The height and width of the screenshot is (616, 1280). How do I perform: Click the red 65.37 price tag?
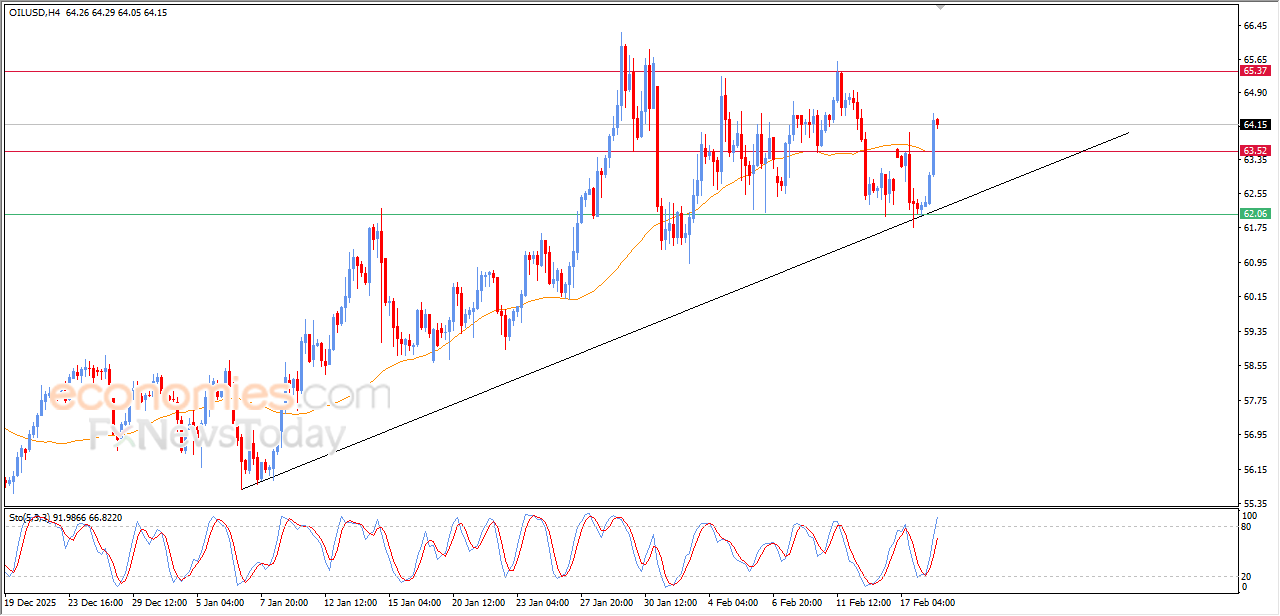1254,71
